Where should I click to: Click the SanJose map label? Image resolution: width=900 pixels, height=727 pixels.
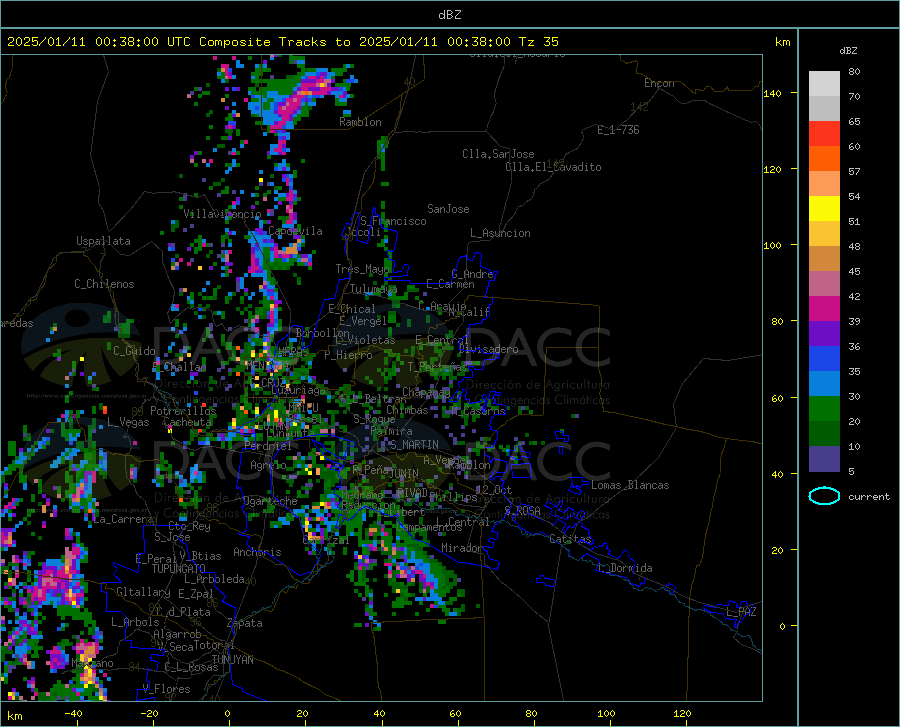click(448, 209)
